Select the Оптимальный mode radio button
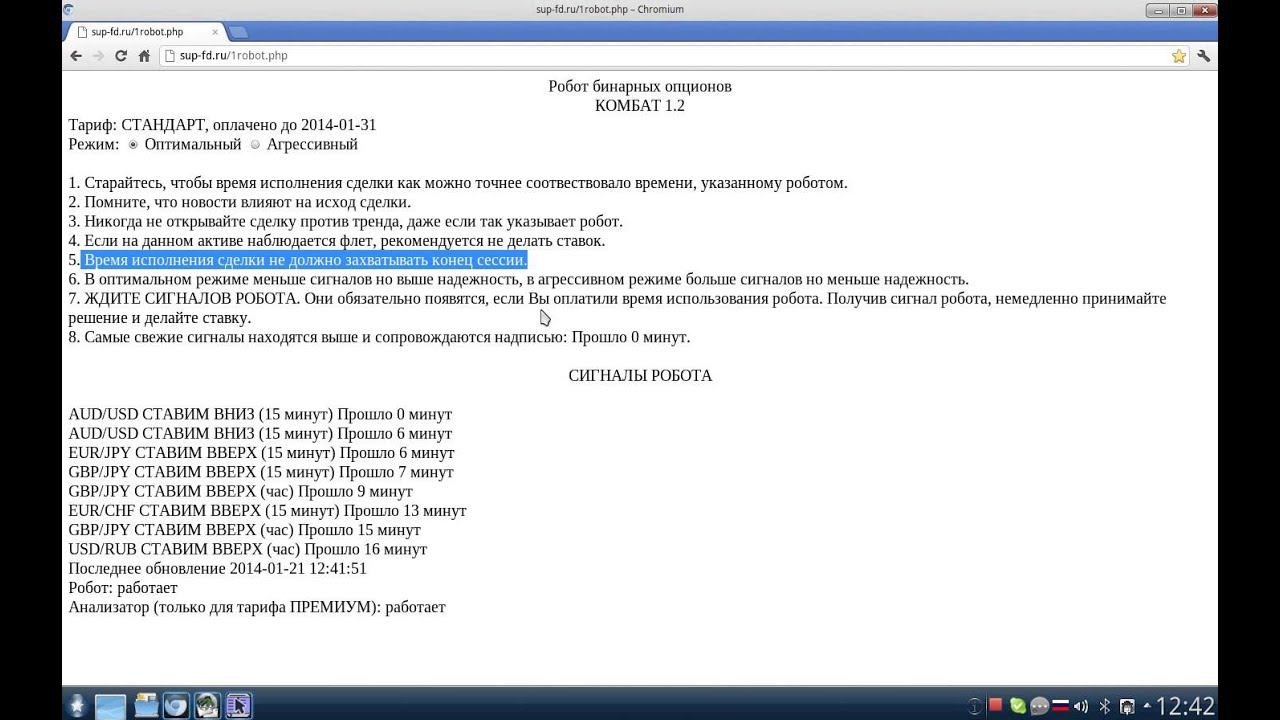 coord(133,145)
